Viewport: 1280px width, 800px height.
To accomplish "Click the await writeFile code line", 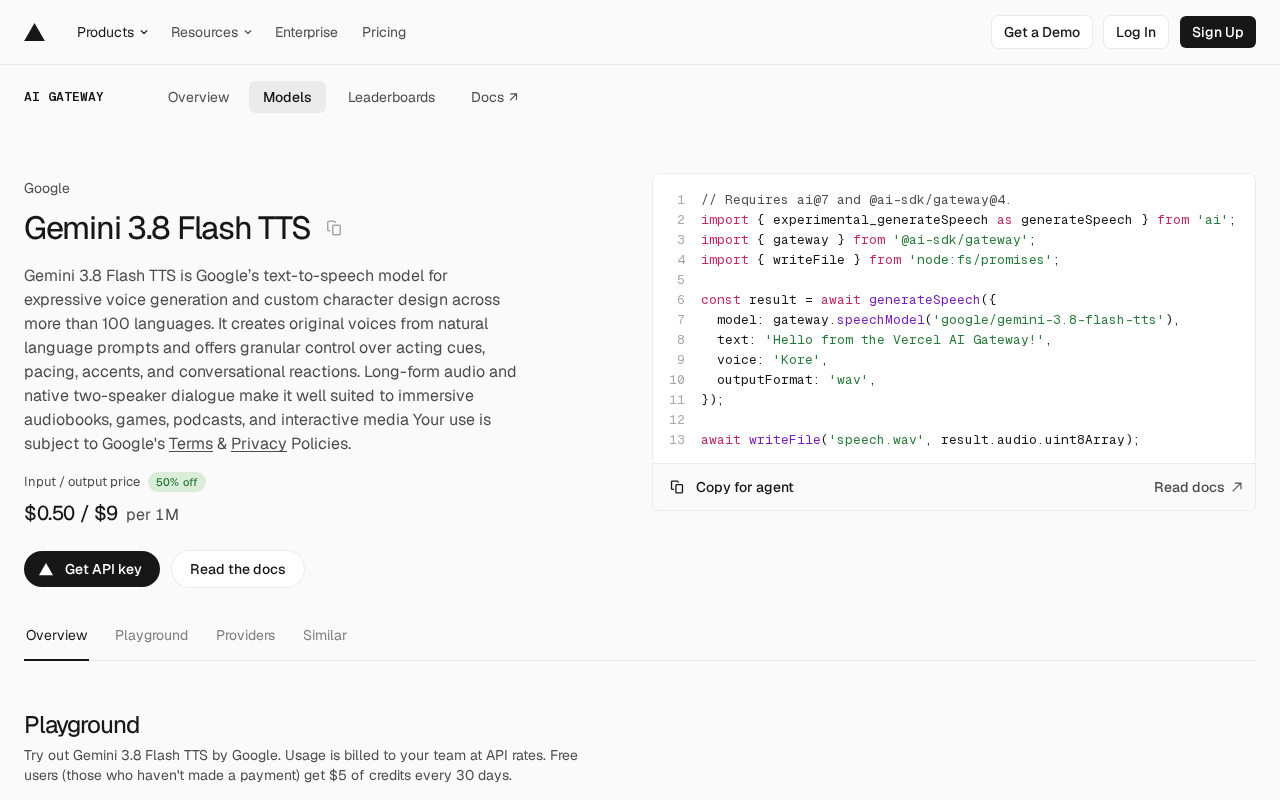I will click(920, 440).
